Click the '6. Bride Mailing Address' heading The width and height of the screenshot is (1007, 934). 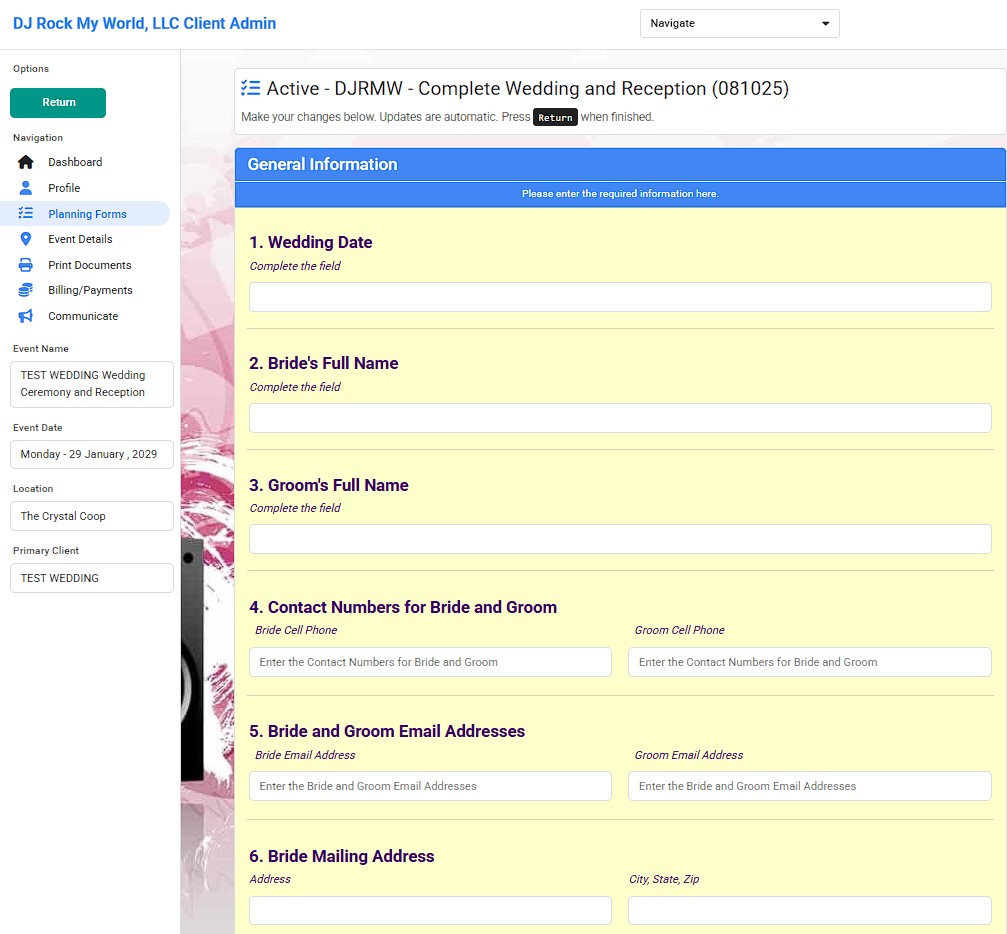click(342, 856)
